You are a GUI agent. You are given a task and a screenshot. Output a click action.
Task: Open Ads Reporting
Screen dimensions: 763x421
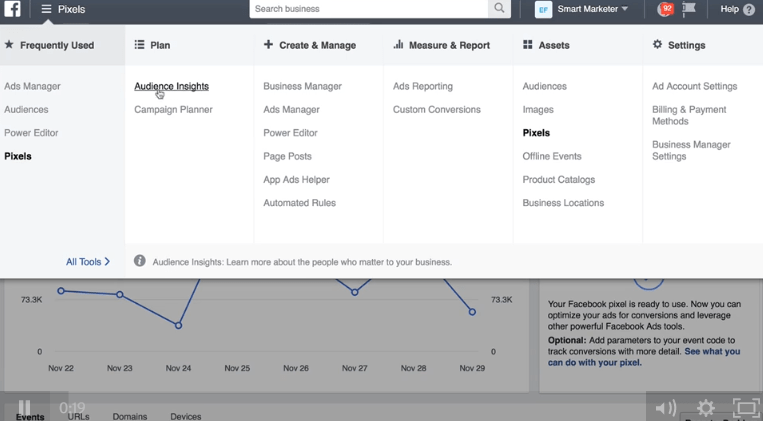pos(423,86)
